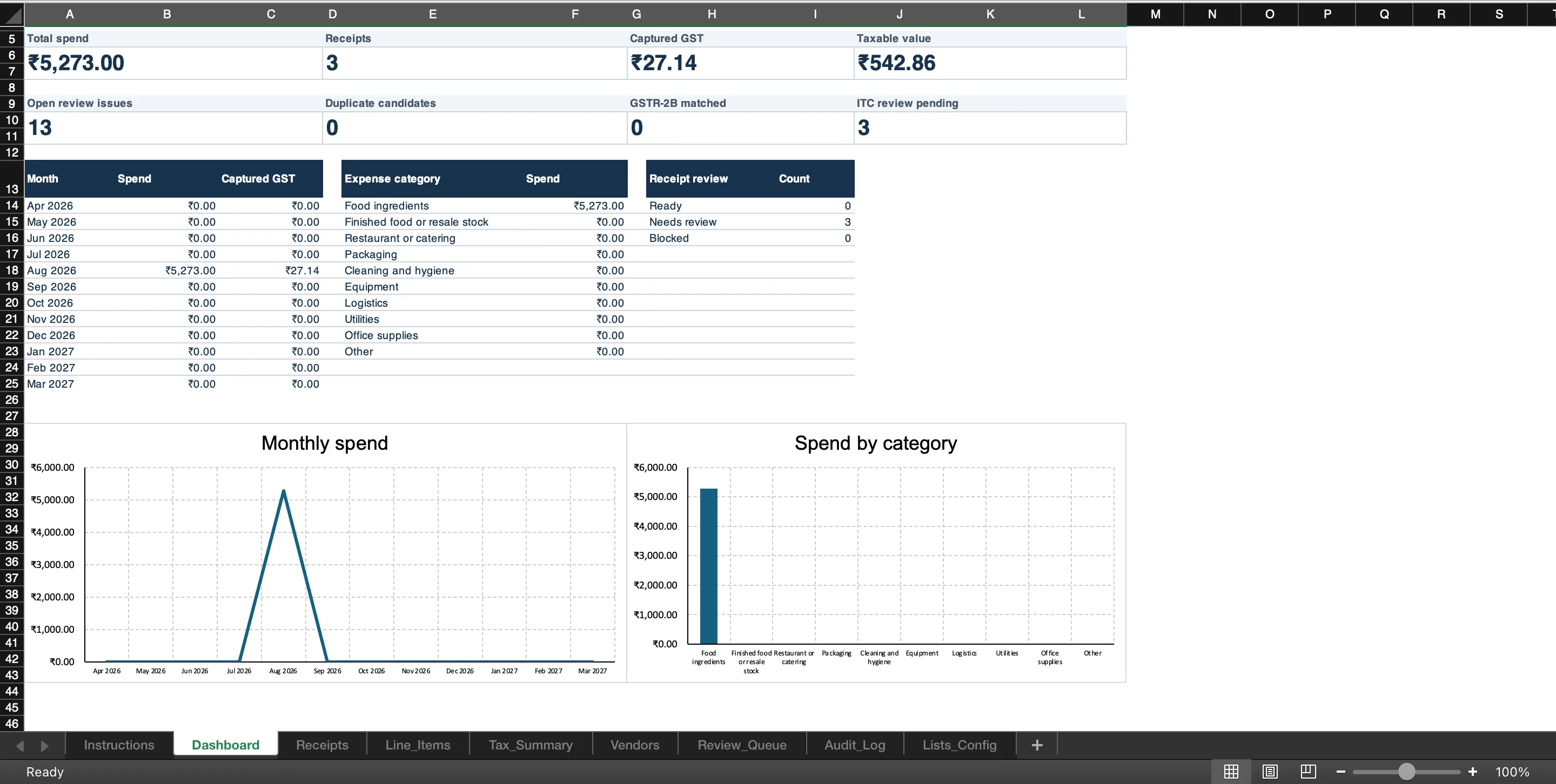Viewport: 1556px width, 784px height.
Task: Click the Open review issues value 13
Action: pyautogui.click(x=40, y=127)
